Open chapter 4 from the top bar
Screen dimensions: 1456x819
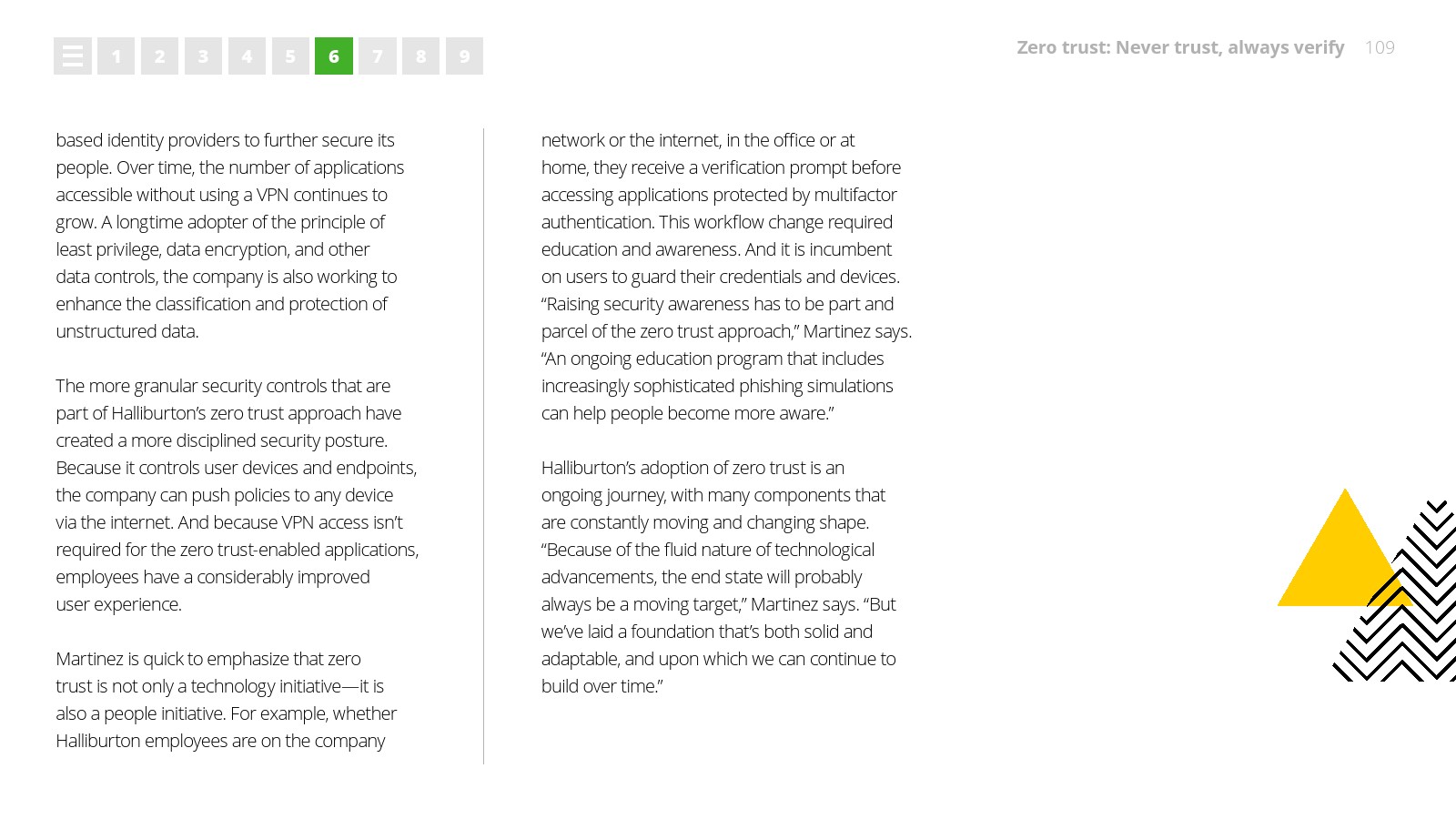tap(247, 56)
